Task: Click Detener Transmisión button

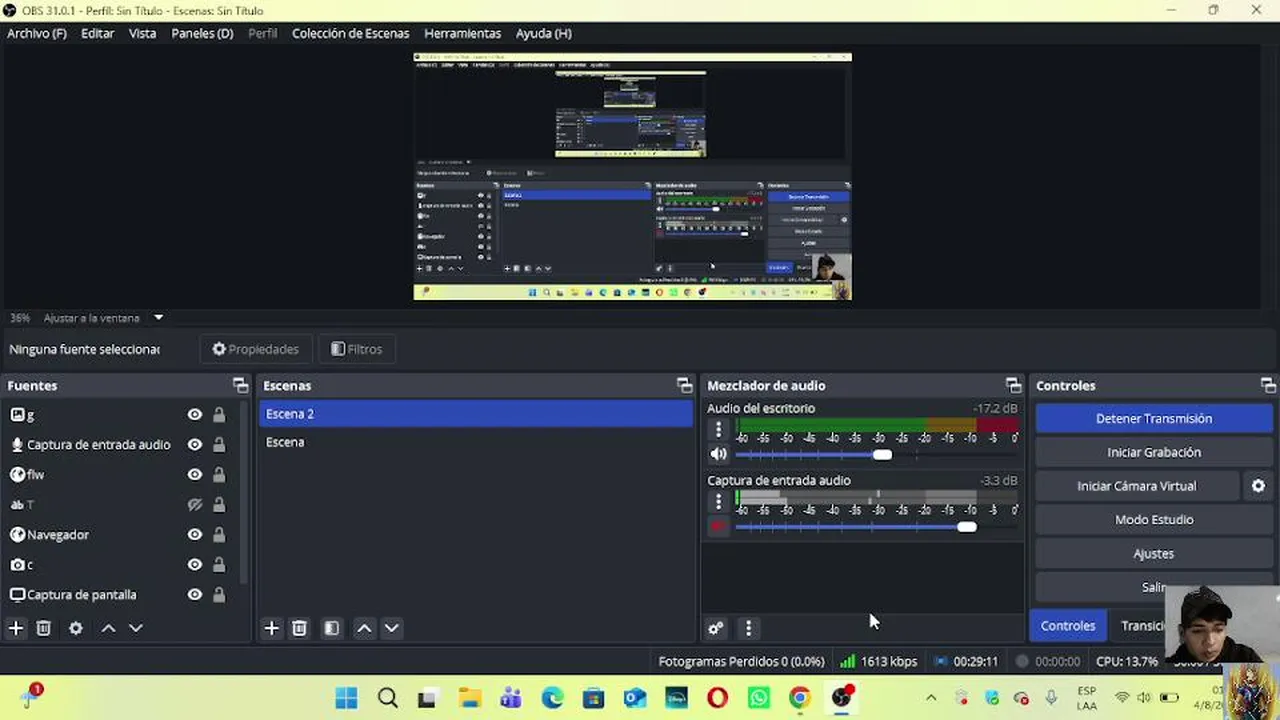Action: tap(1154, 419)
